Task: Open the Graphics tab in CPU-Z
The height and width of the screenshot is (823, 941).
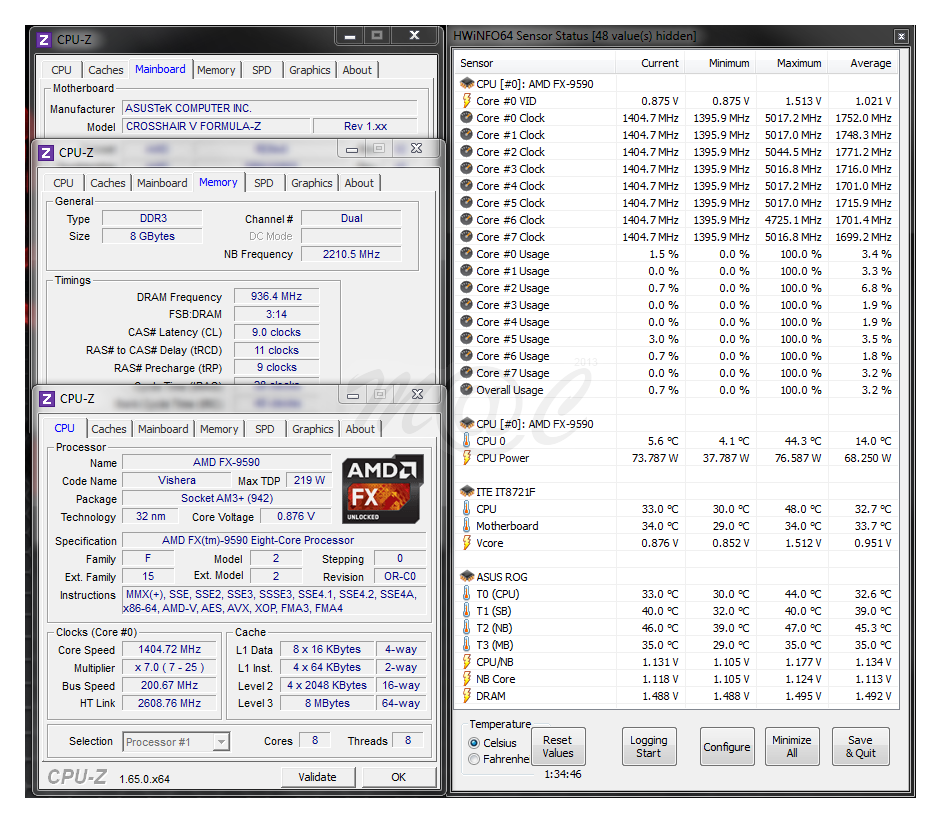Action: (312, 428)
